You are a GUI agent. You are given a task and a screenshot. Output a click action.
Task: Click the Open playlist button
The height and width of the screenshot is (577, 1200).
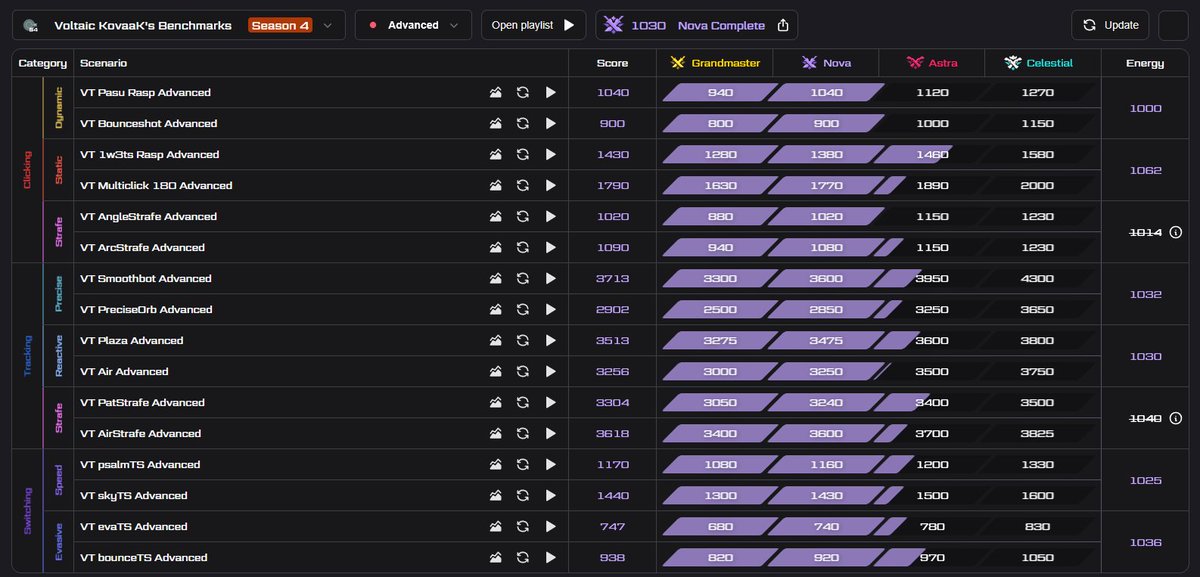(533, 25)
